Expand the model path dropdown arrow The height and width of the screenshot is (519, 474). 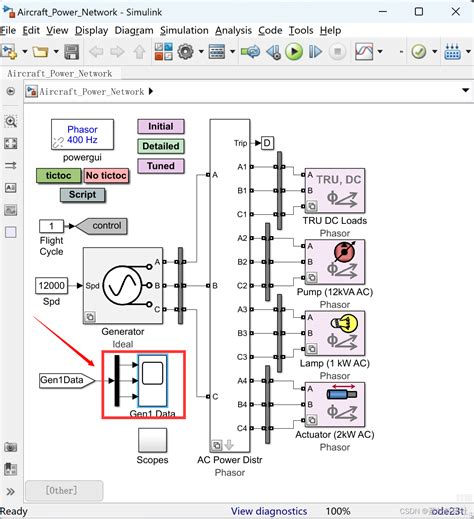tap(465, 91)
